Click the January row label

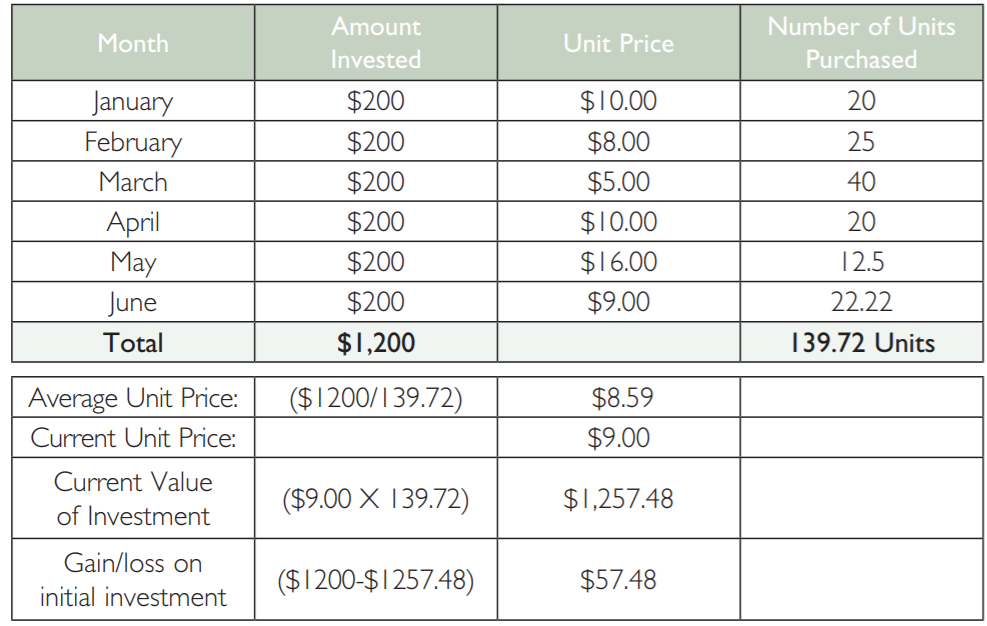click(x=133, y=101)
